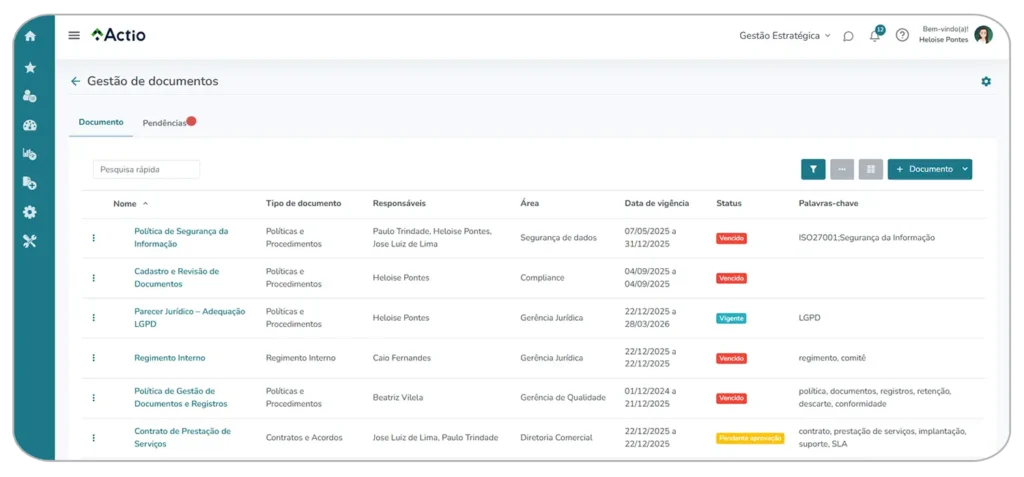
Task: Open the chat messages icon
Action: [x=848, y=36]
